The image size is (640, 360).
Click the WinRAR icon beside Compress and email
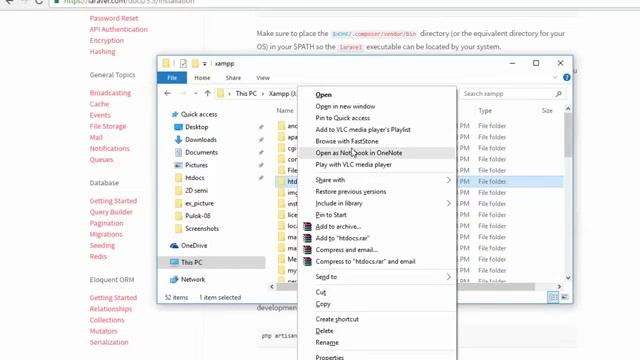coord(307,250)
